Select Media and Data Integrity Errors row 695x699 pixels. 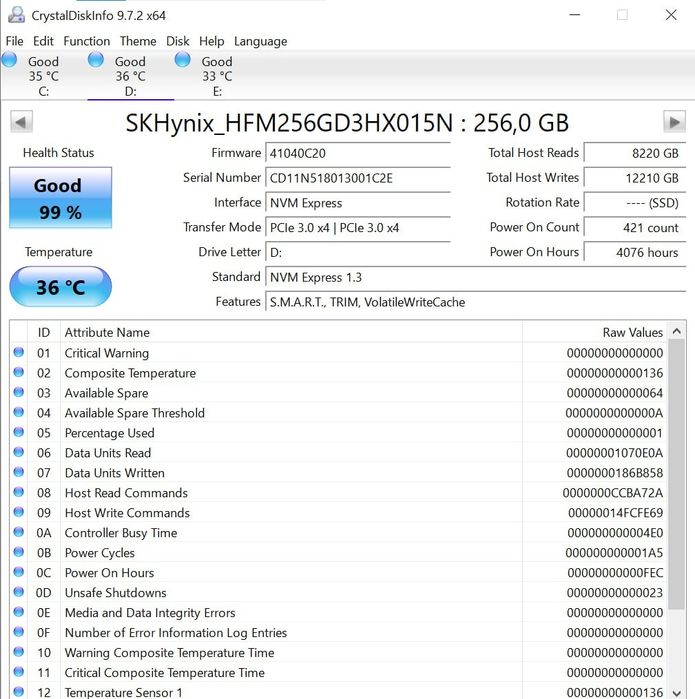pyautogui.click(x=338, y=613)
